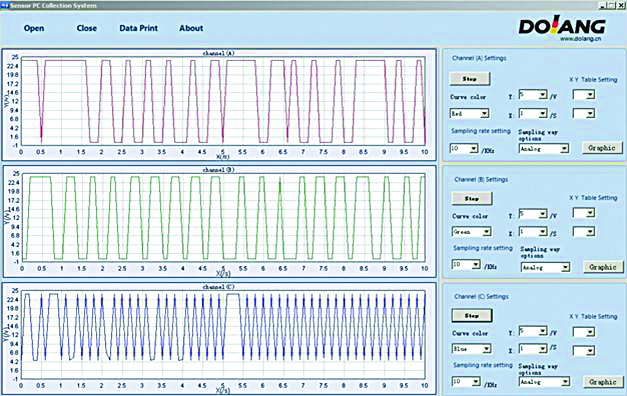Open Channel A curve color dropdown (Red)

click(469, 114)
